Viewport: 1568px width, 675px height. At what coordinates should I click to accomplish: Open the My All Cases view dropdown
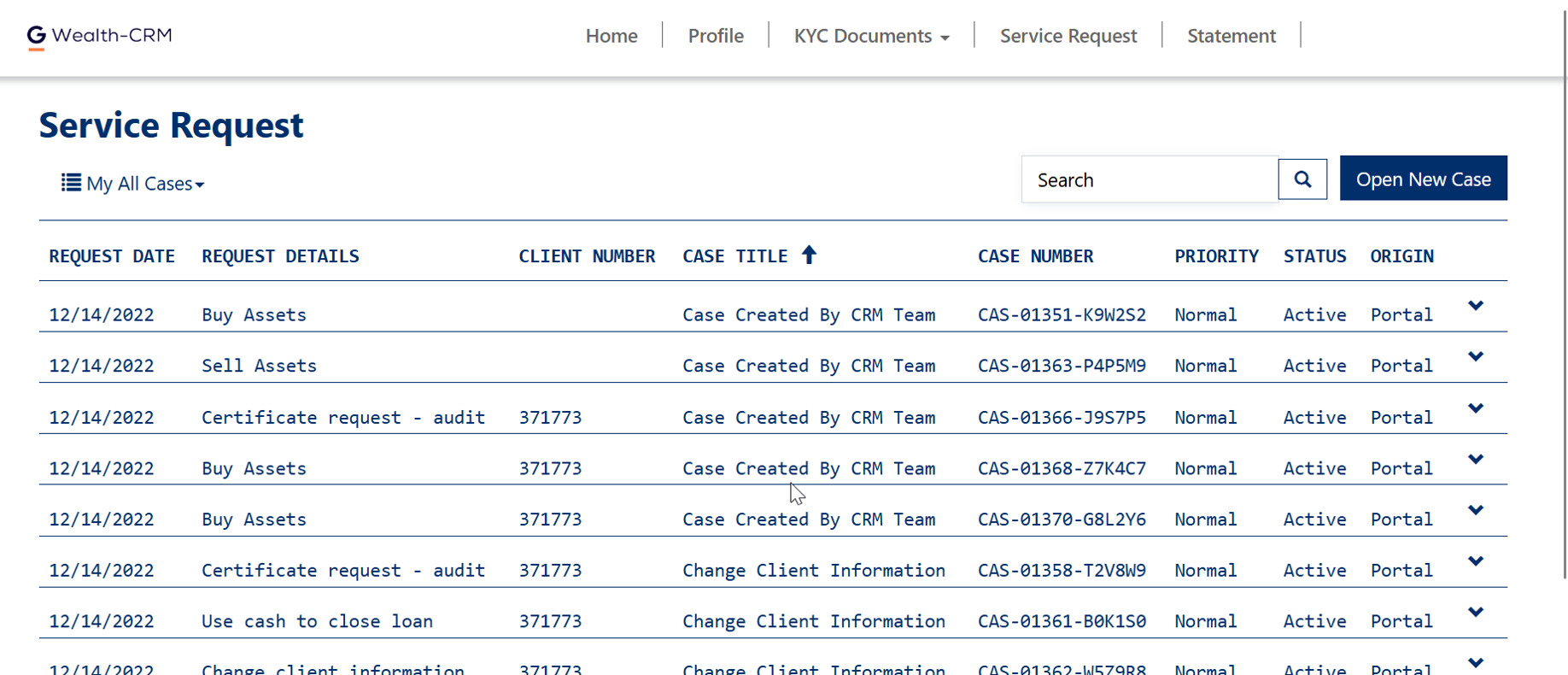(145, 184)
